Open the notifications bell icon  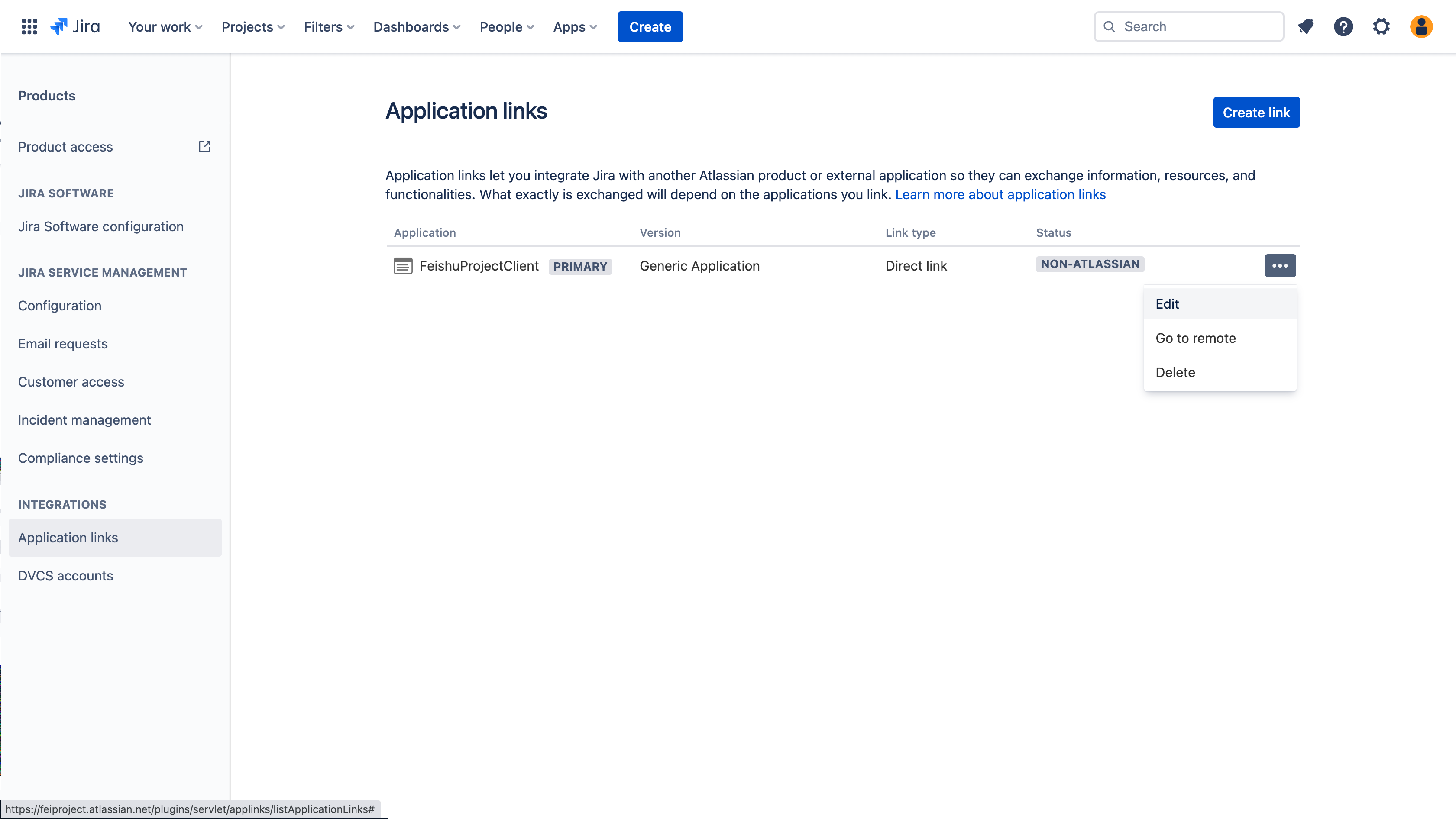tap(1306, 26)
